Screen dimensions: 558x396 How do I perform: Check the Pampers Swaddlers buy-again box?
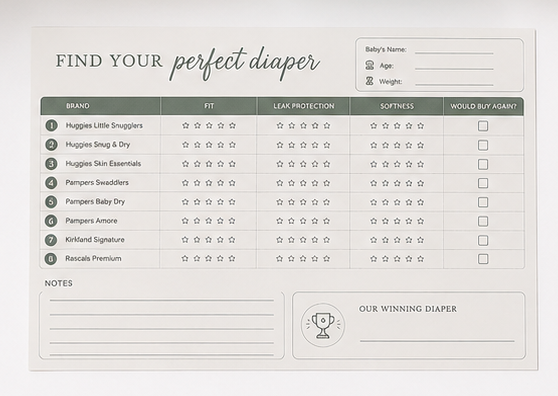[x=483, y=183]
